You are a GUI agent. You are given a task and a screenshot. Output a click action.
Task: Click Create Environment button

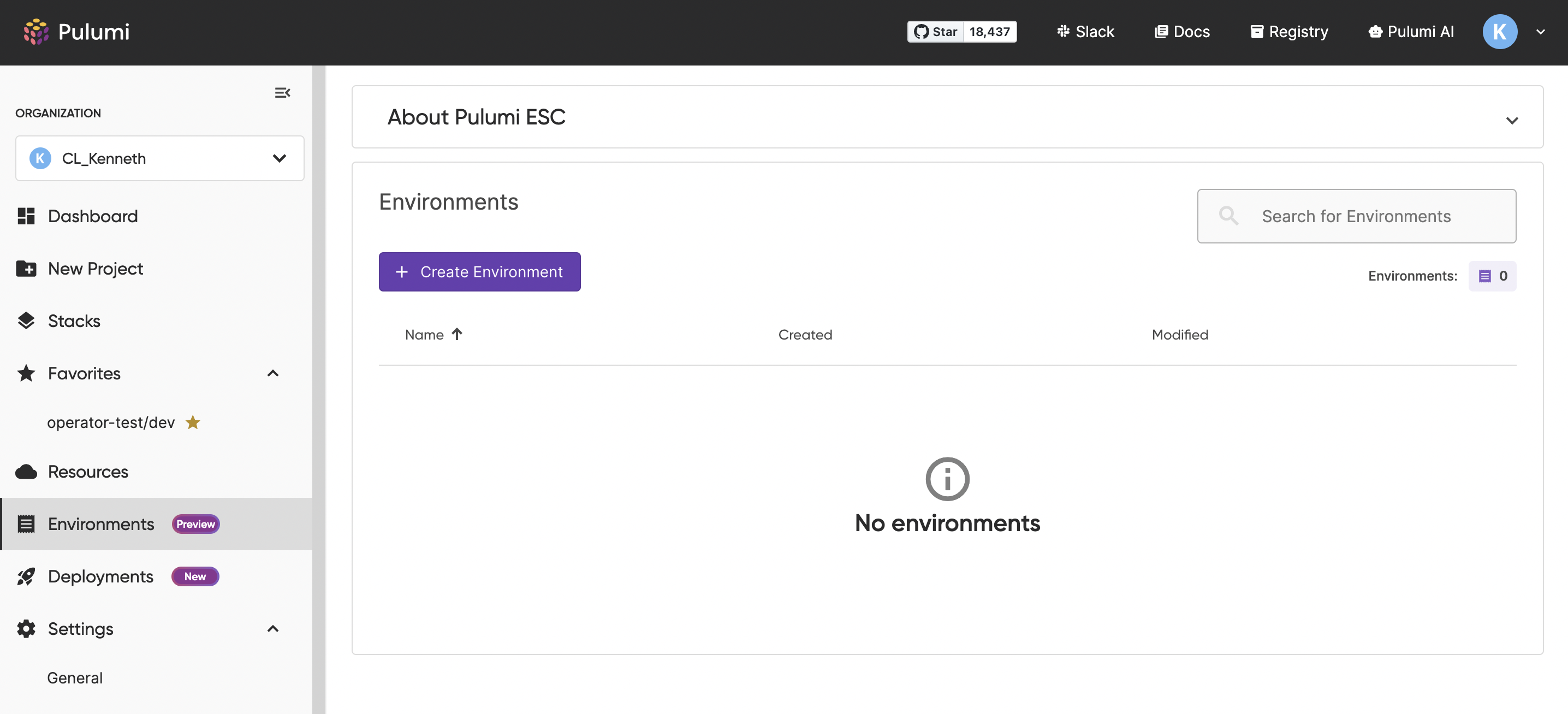pyautogui.click(x=480, y=271)
